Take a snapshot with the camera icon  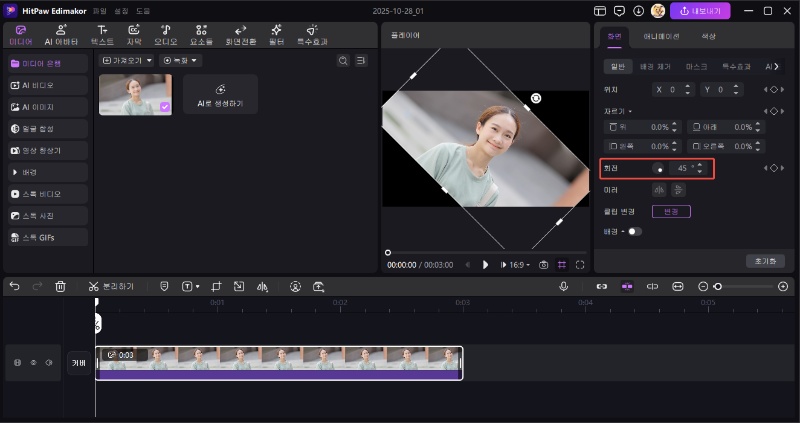(x=544, y=265)
